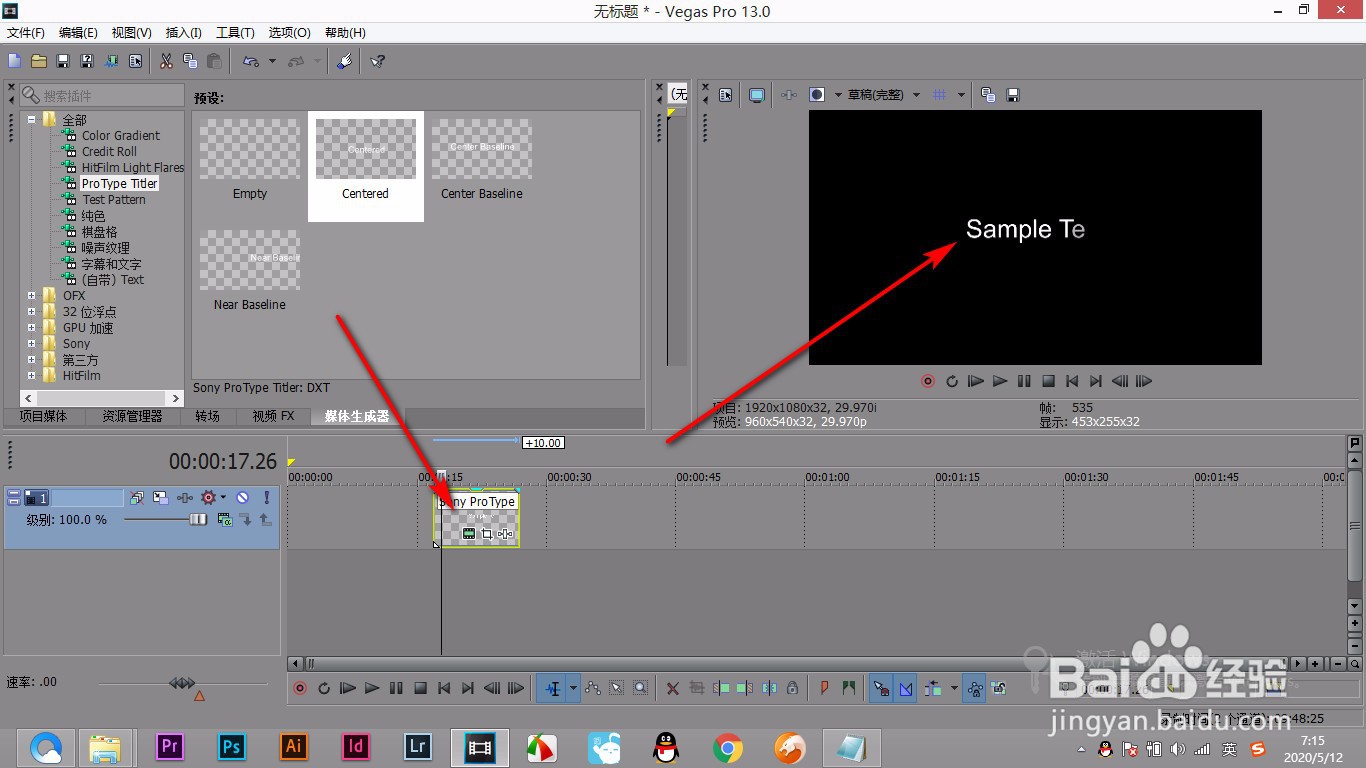Open the undo history dropdown arrow
Viewport: 1366px width, 768px height.
(x=272, y=61)
